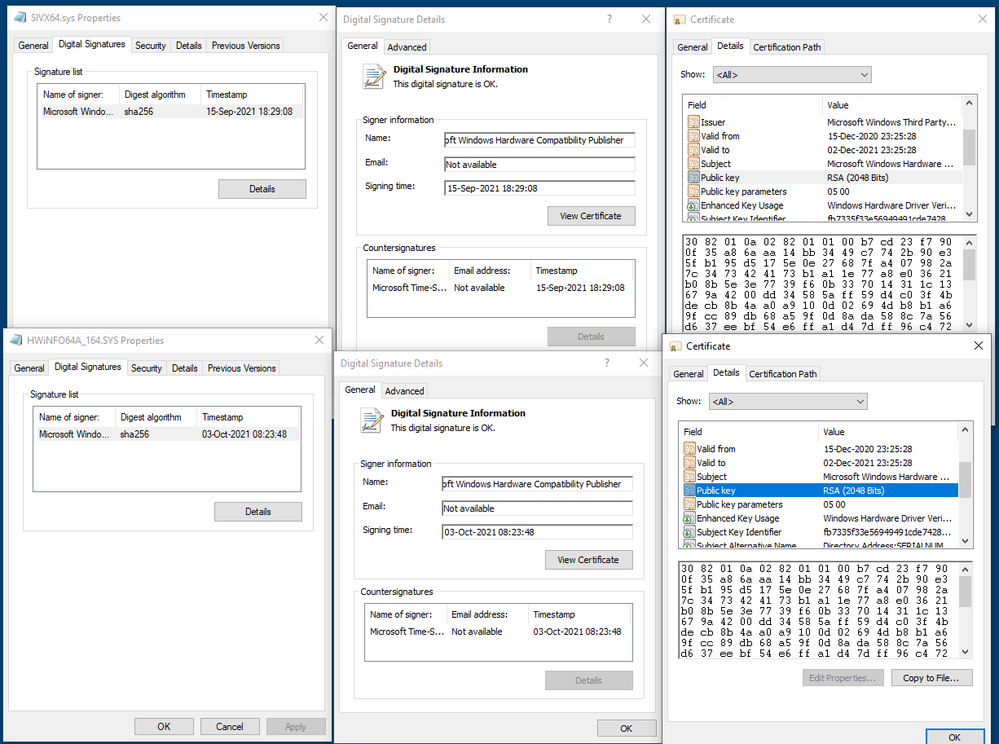Click the Enhanced Key Usage icon in the top Certificate window
The height and width of the screenshot is (744, 999).
(x=693, y=205)
